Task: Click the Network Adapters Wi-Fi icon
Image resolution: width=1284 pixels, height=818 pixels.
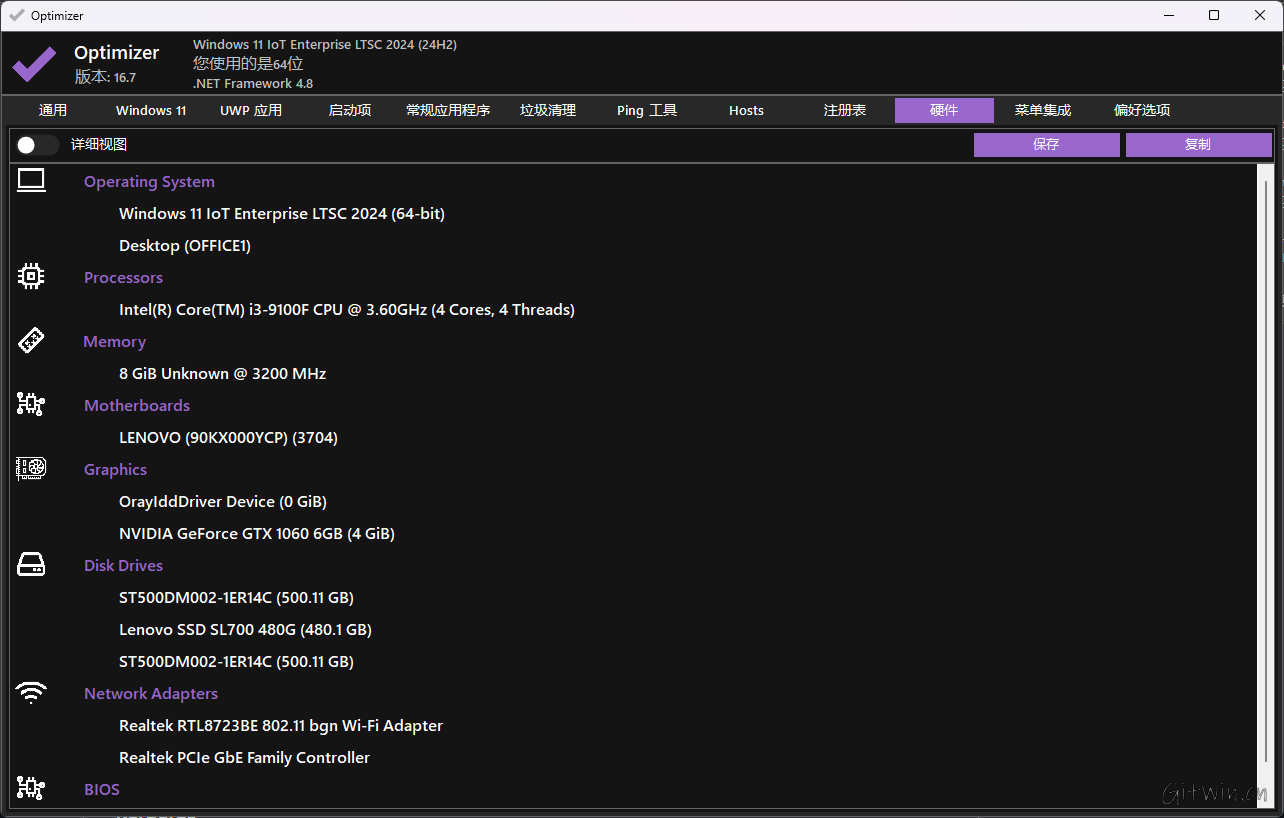Action: pyautogui.click(x=30, y=692)
